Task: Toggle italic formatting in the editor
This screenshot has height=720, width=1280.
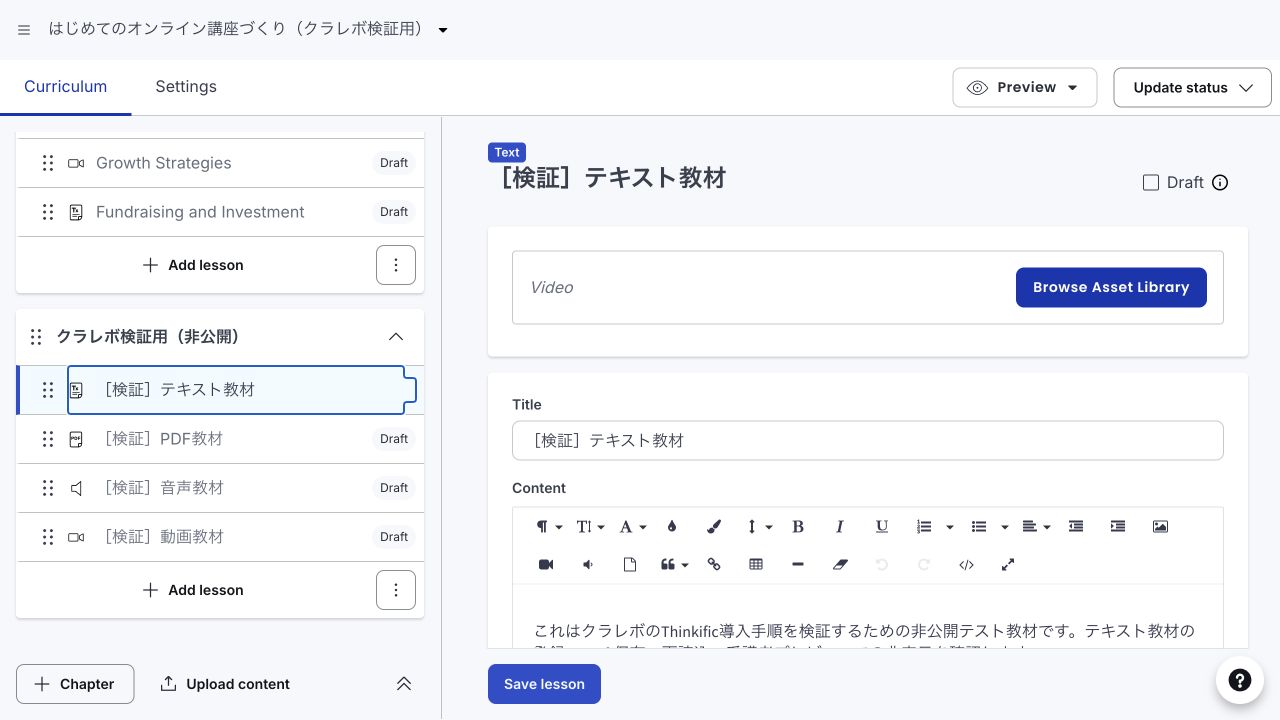Action: click(x=840, y=527)
